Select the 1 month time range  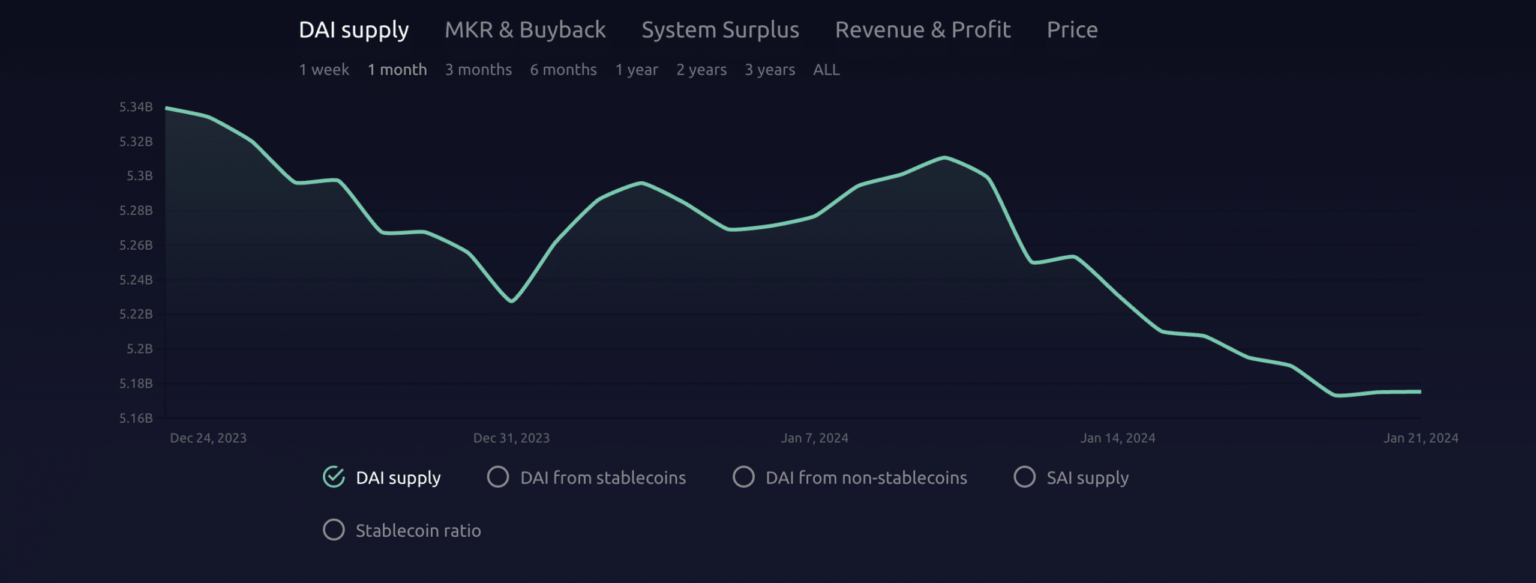[x=397, y=70]
